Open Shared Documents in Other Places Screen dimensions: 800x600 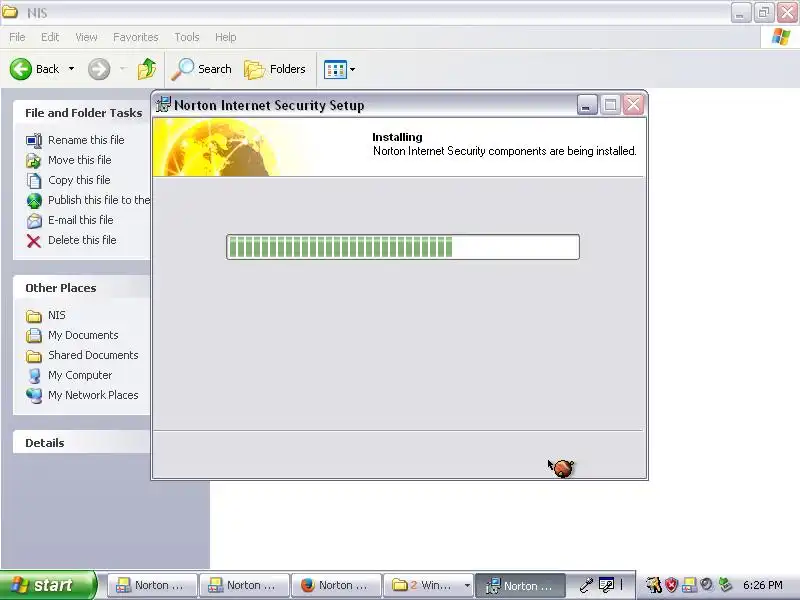point(93,355)
